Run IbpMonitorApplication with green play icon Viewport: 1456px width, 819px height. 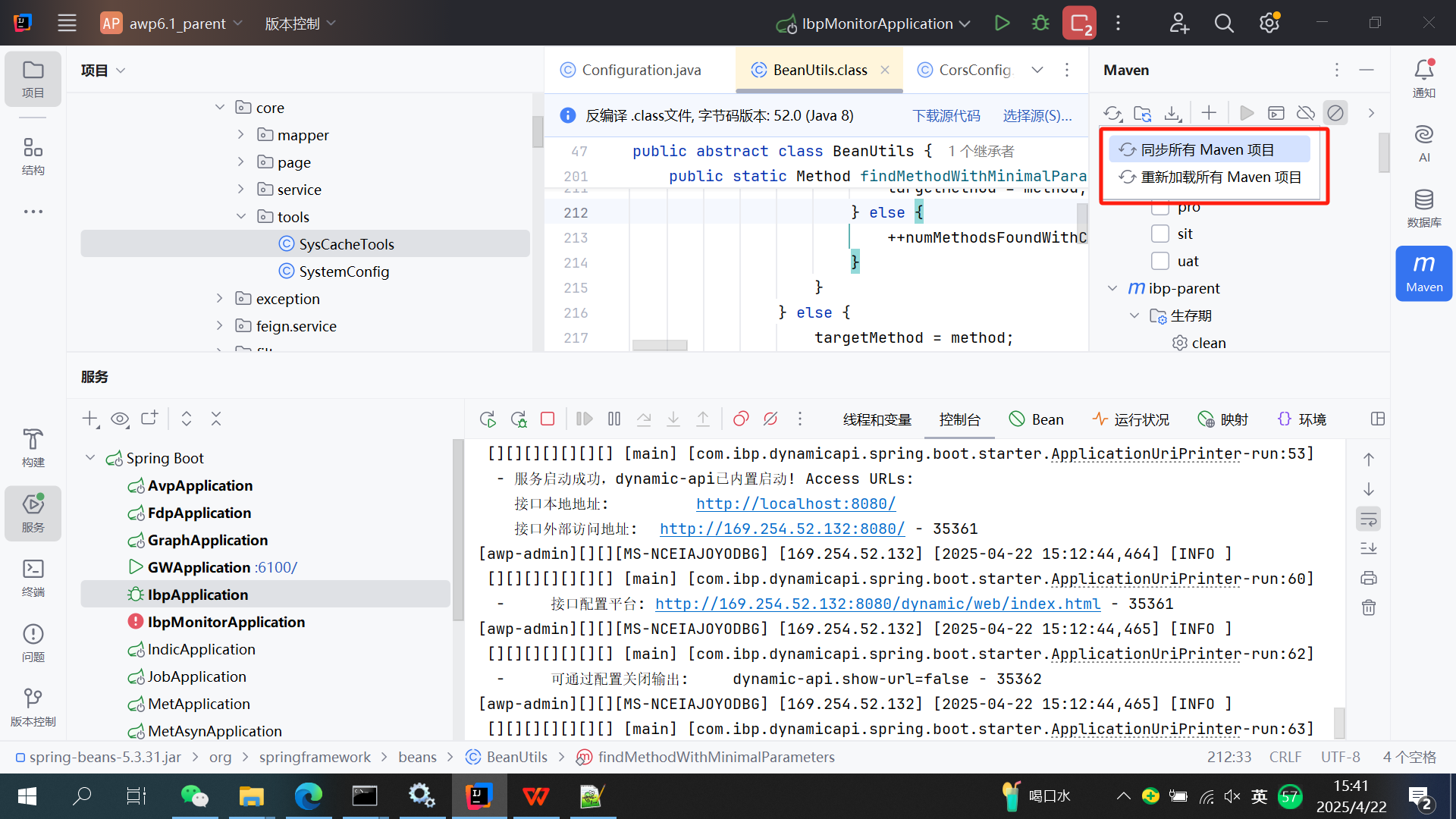(x=1002, y=23)
